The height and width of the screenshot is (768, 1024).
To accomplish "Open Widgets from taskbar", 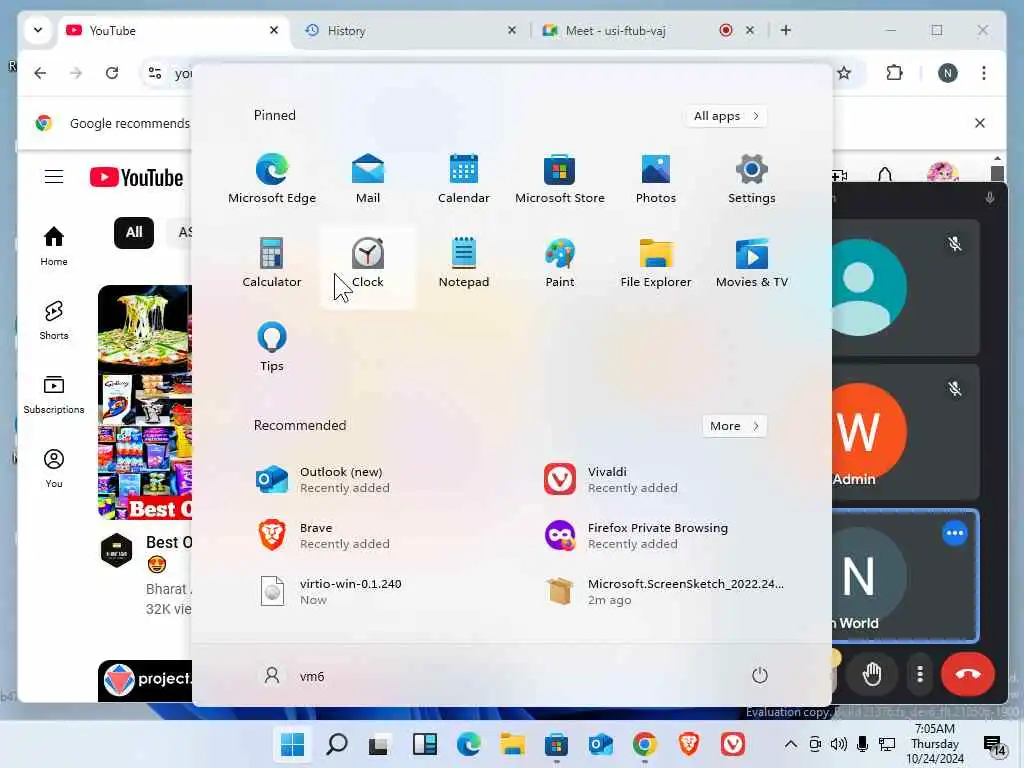I will [x=424, y=744].
